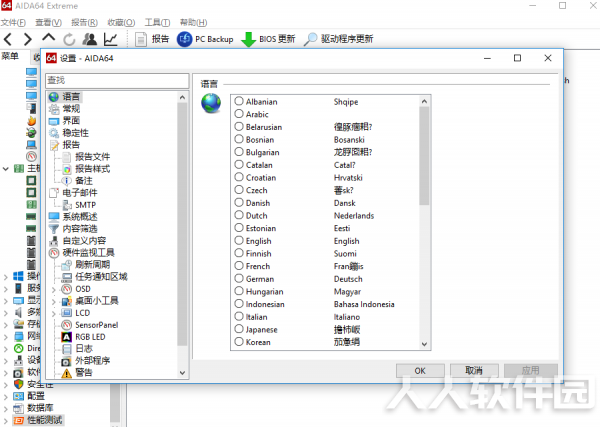This screenshot has height=427, width=600.
Task: Expand the OSD node in the settings tree
Action: point(54,289)
